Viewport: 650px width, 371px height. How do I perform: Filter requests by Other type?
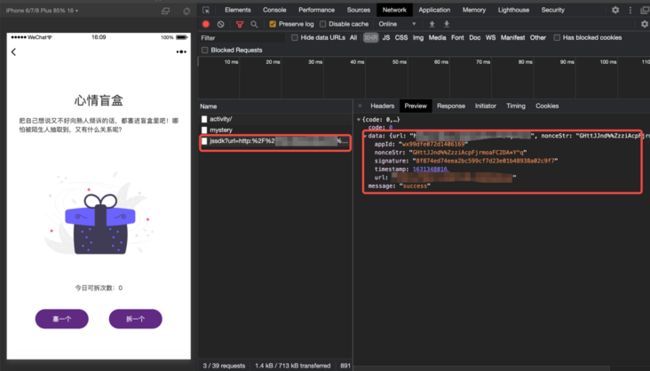click(538, 38)
